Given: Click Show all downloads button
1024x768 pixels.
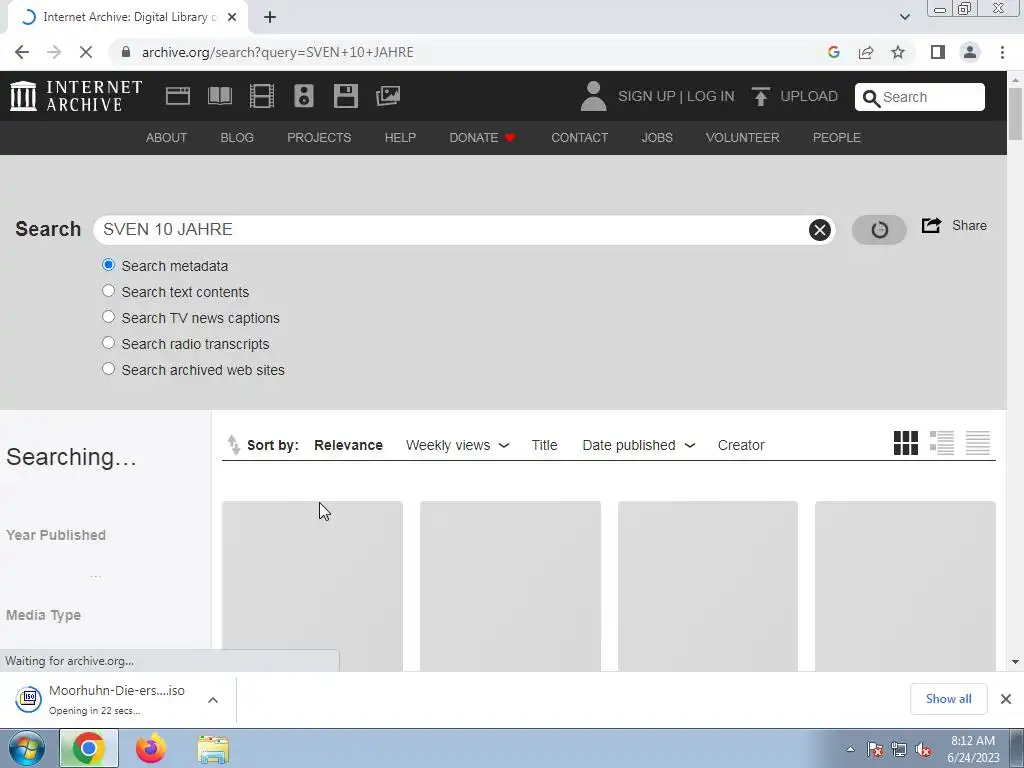Looking at the screenshot, I should point(948,699).
